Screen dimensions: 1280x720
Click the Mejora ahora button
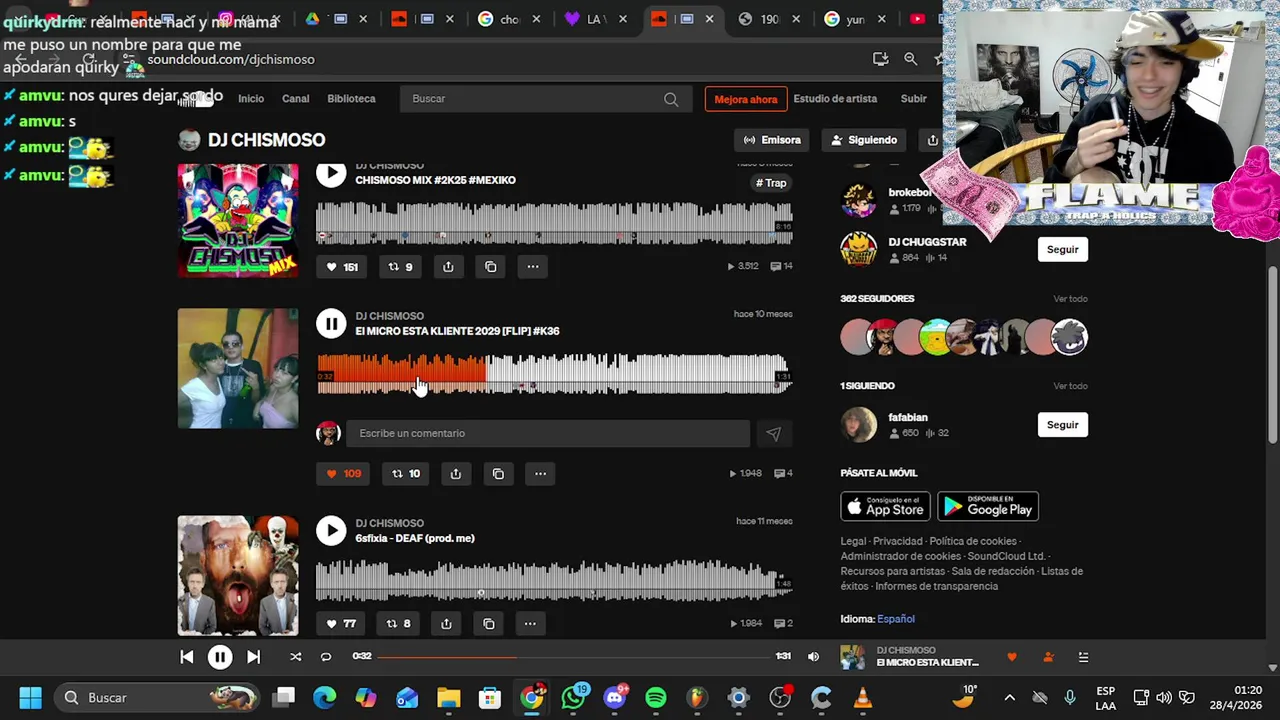click(746, 99)
